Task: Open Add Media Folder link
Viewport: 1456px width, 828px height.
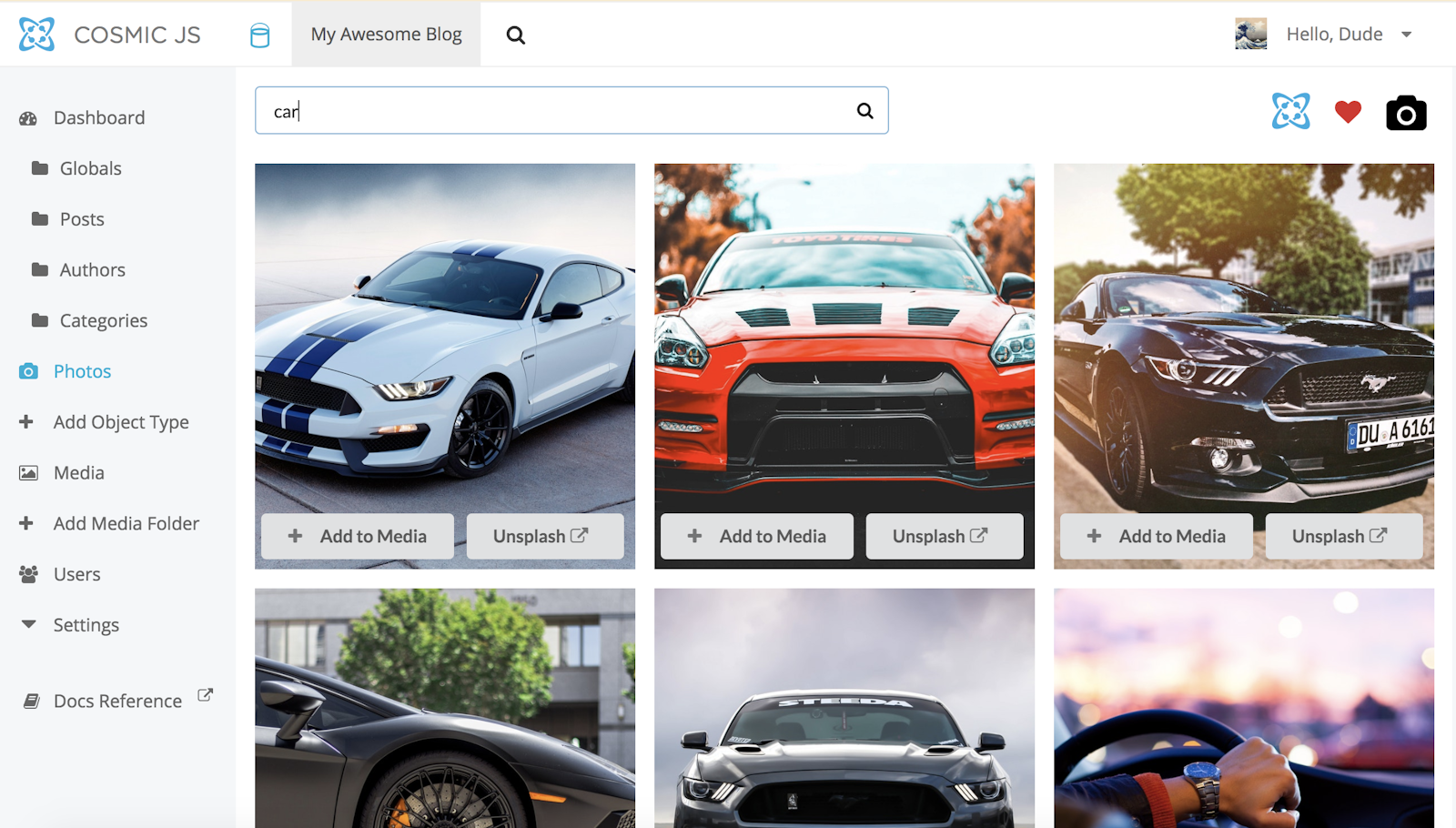Action: (x=126, y=523)
